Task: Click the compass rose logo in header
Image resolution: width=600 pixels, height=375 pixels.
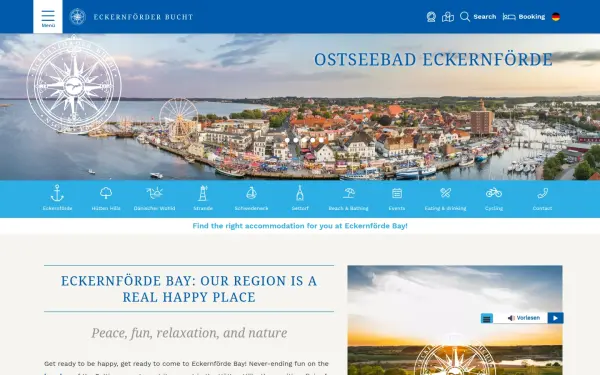Action: tap(77, 17)
